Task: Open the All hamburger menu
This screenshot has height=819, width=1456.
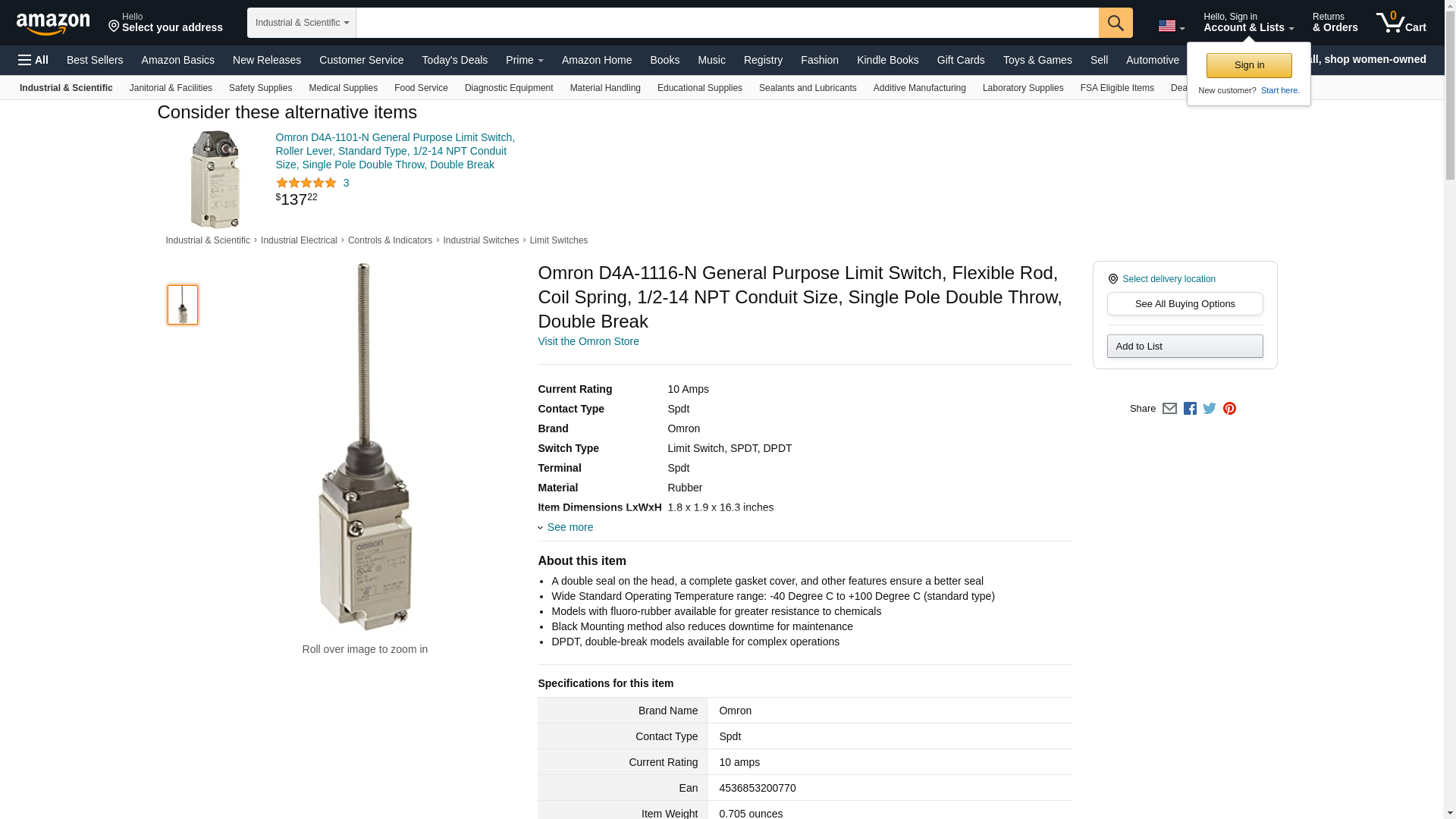Action: 33,60
